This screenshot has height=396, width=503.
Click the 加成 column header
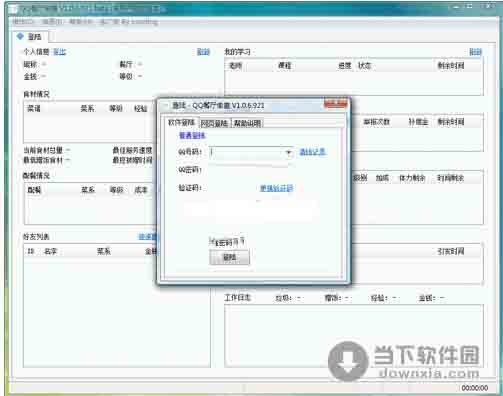click(382, 178)
